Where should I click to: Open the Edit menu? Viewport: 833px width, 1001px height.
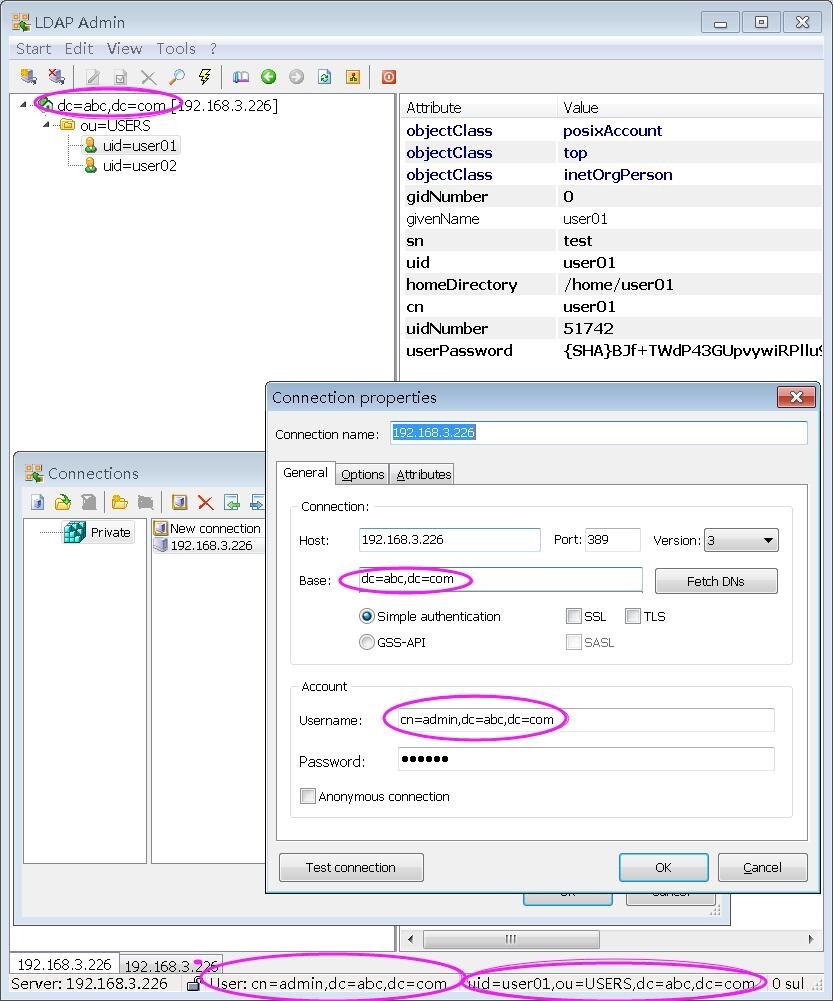pos(79,49)
